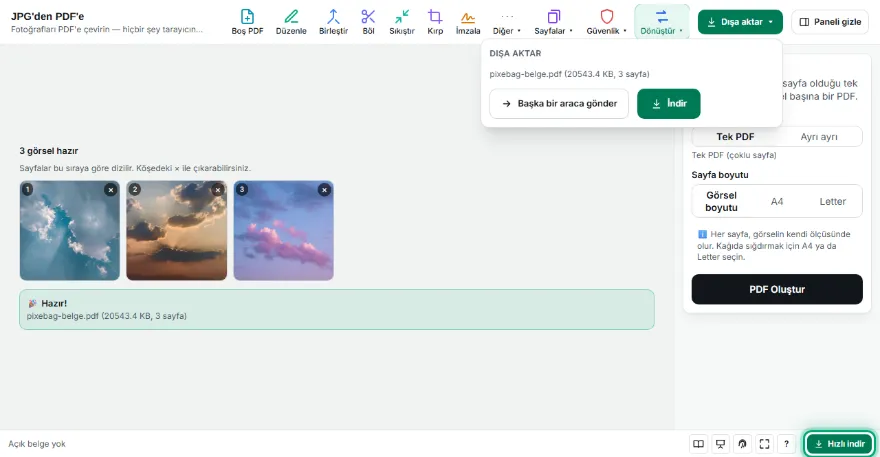Choose the Tek PDF output mode

(x=735, y=136)
